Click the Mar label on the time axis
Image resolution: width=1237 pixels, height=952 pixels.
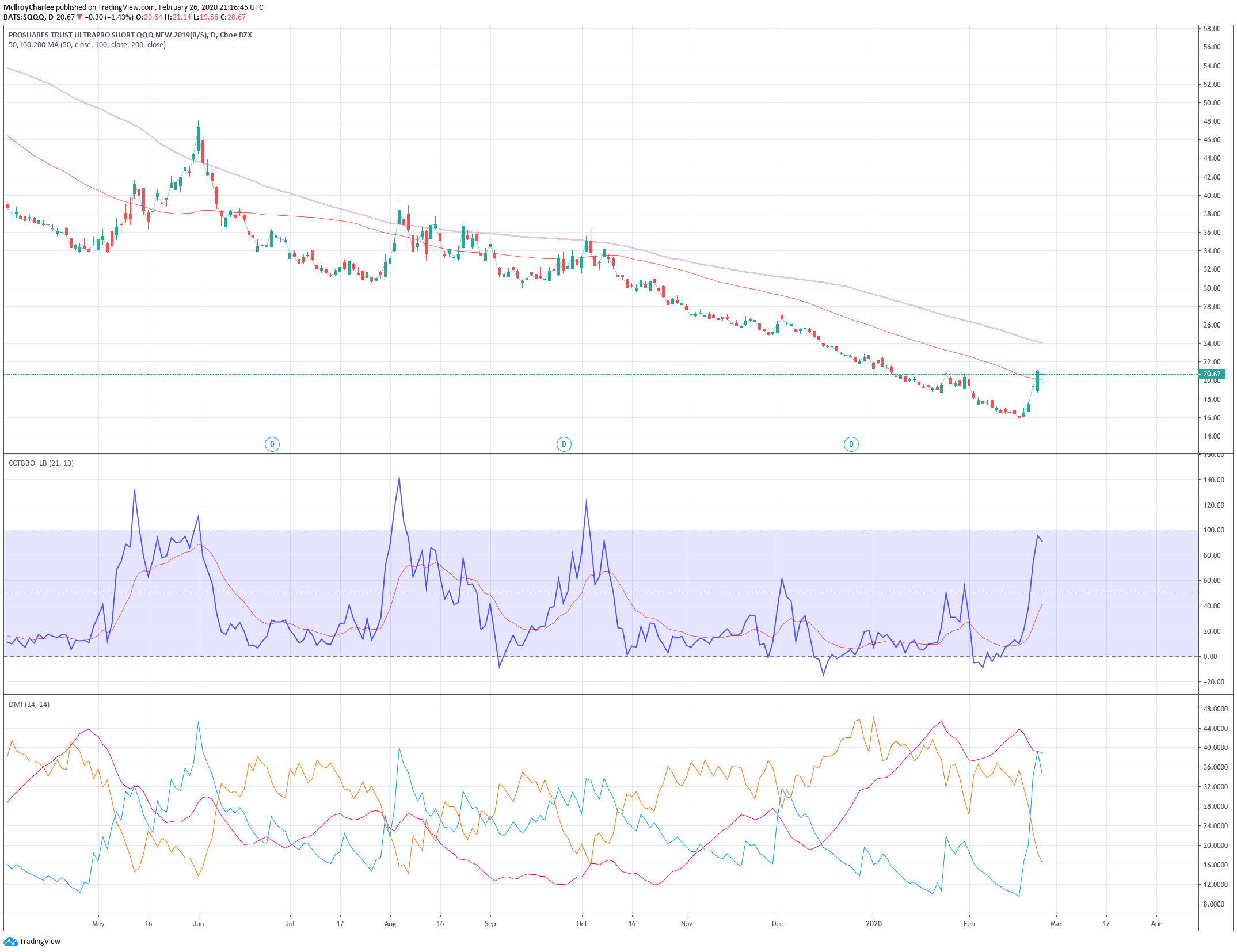pyautogui.click(x=1056, y=923)
